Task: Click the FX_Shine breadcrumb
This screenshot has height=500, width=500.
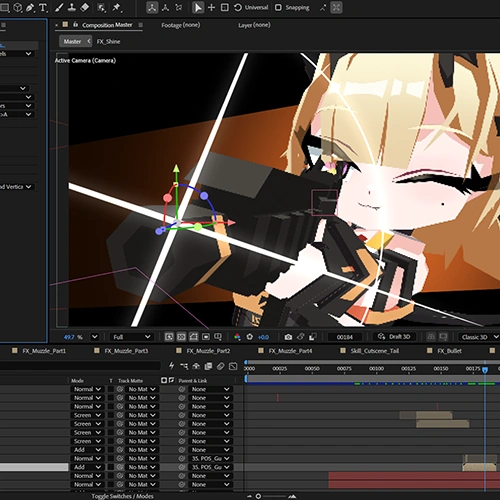Action: (108, 41)
